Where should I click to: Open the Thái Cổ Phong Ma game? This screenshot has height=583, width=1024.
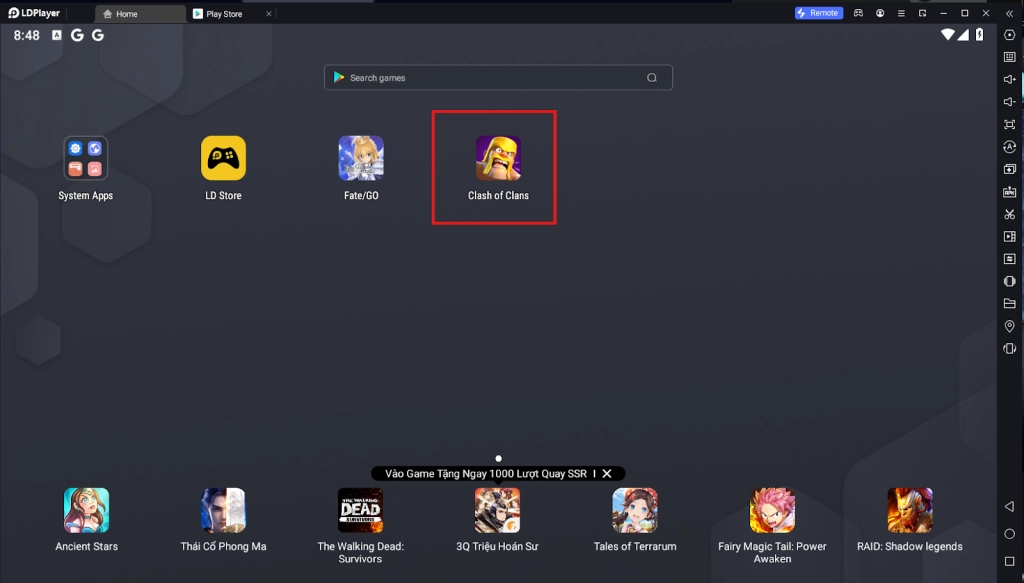pyautogui.click(x=223, y=510)
